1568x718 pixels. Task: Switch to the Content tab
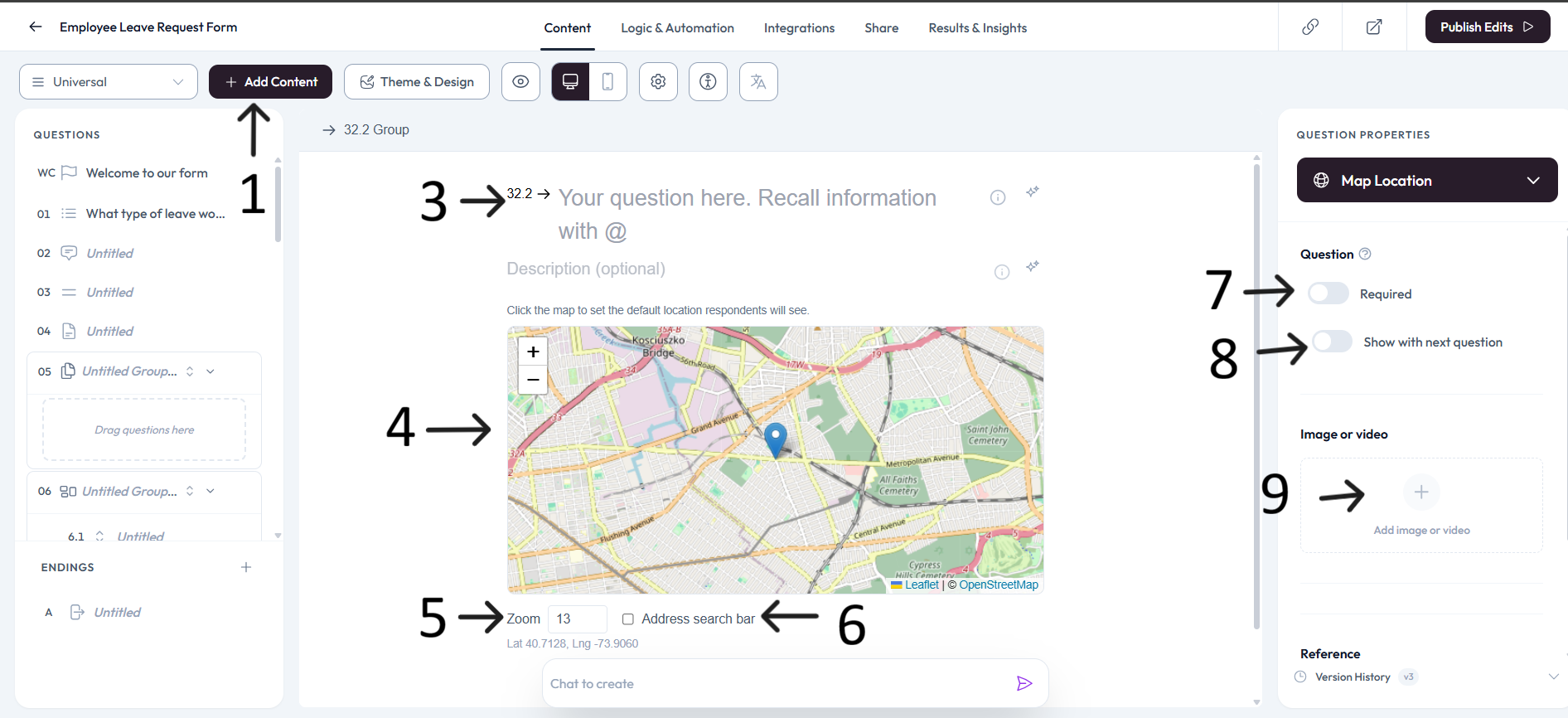(x=568, y=27)
